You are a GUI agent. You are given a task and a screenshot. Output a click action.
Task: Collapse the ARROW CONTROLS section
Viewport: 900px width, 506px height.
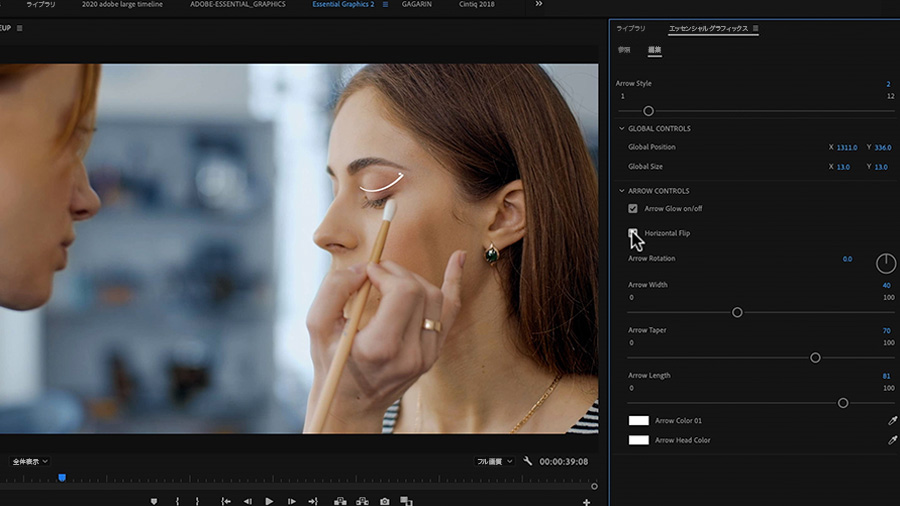621,191
